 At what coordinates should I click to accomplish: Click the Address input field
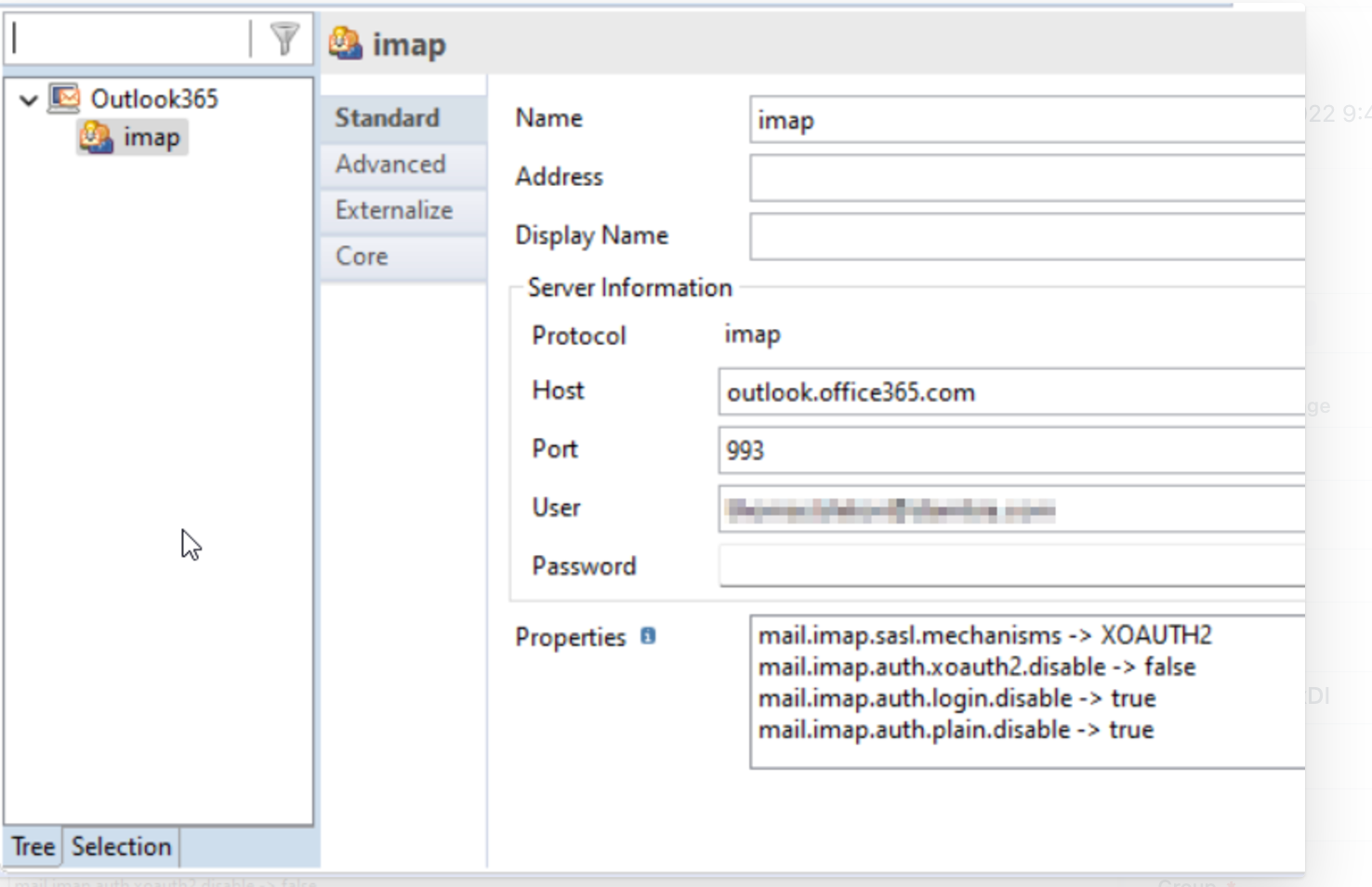click(x=1027, y=178)
